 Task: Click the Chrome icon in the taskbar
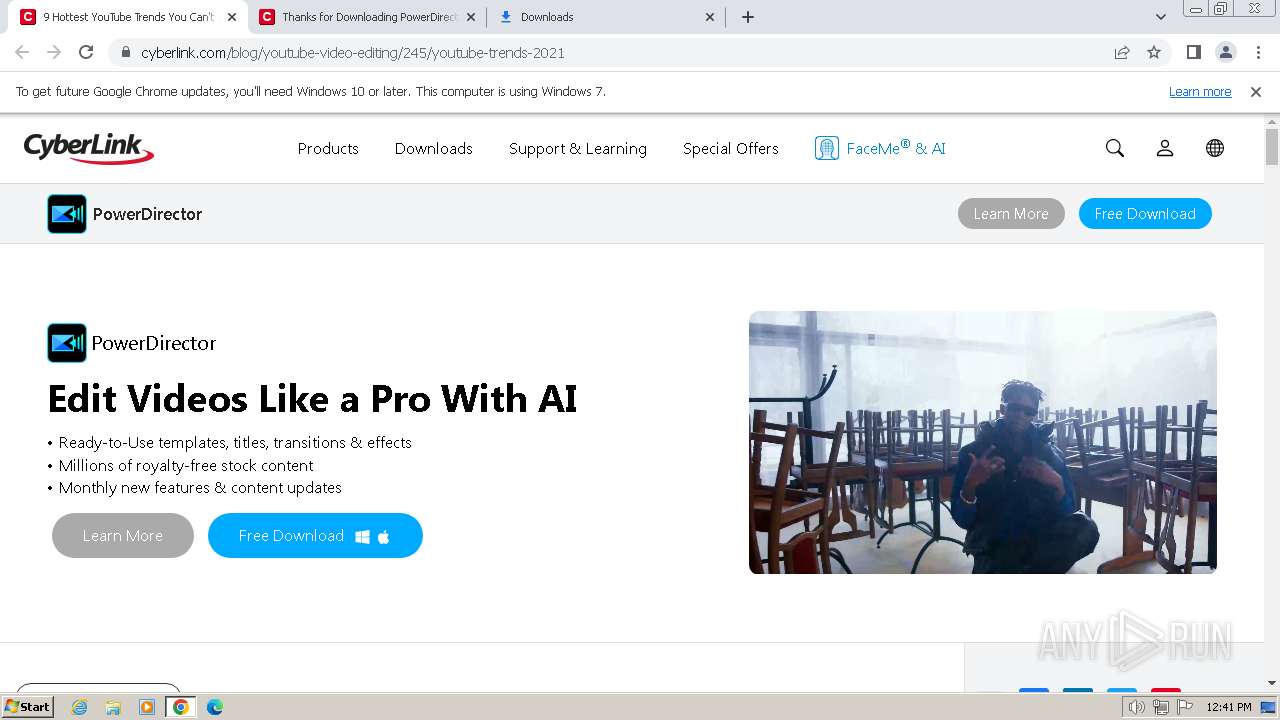pos(181,707)
